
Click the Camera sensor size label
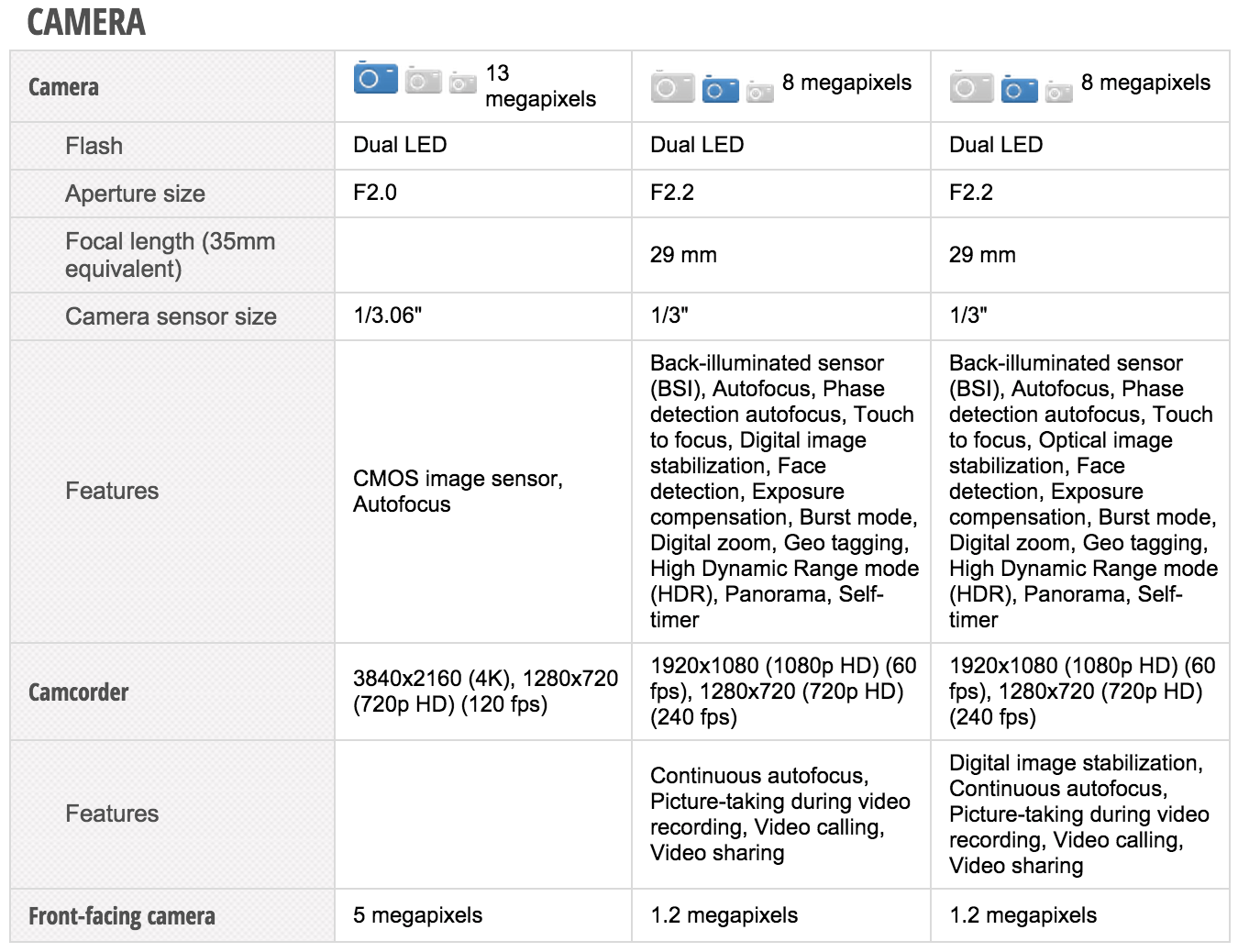pyautogui.click(x=171, y=316)
